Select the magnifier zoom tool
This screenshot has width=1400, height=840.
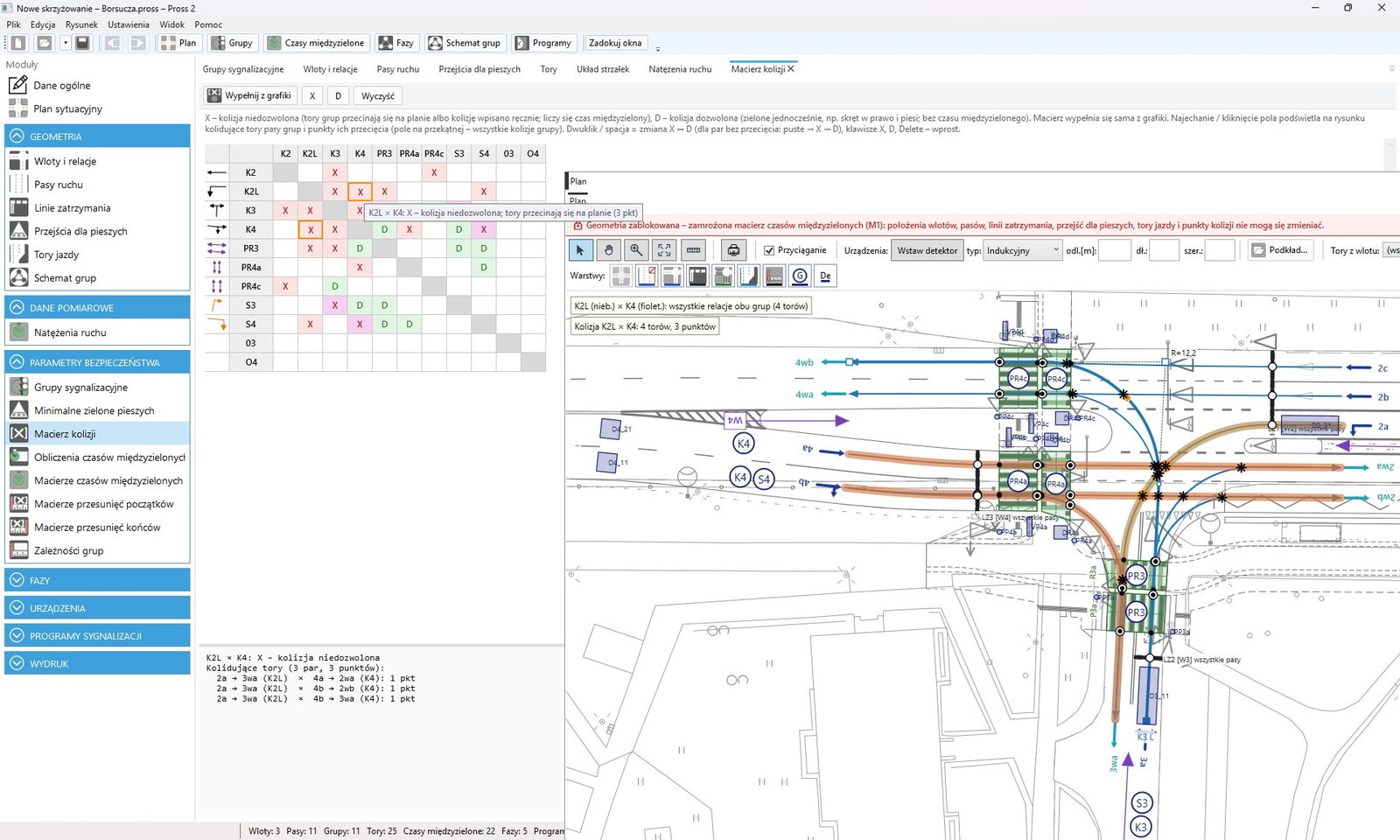point(636,250)
